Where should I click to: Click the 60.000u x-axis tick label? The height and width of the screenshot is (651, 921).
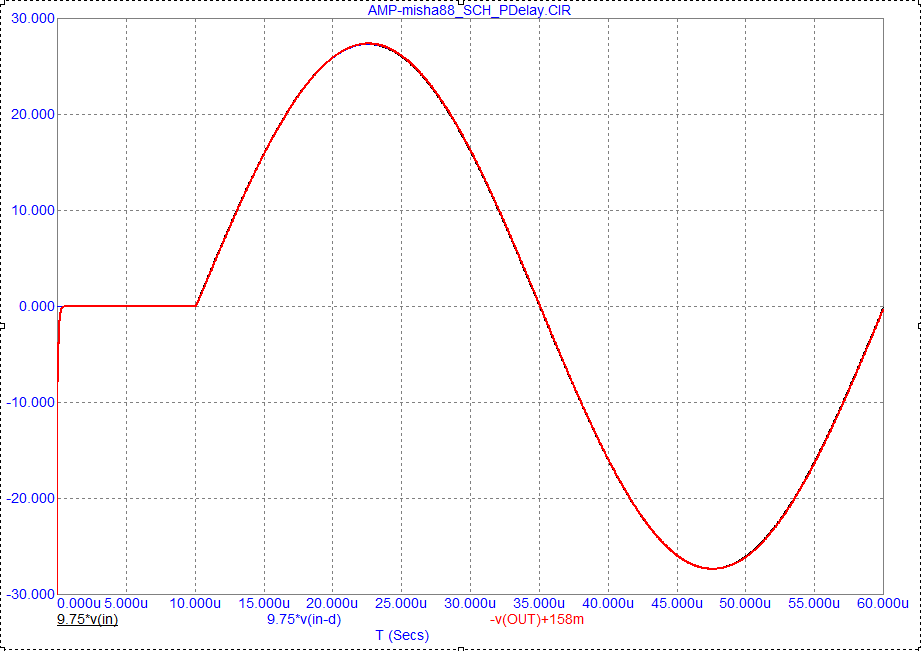click(x=883, y=604)
